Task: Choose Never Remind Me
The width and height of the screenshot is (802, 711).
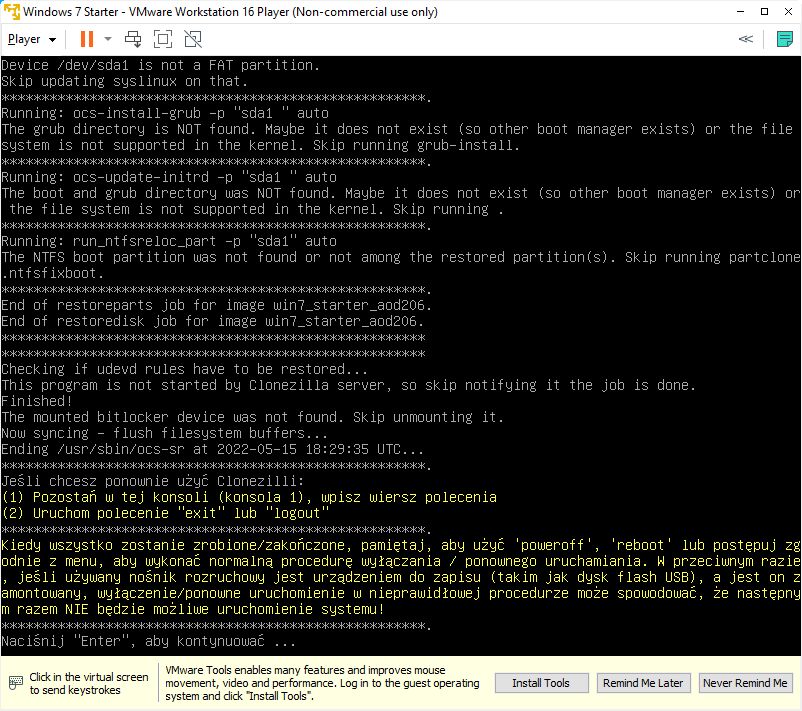Action: tap(744, 683)
